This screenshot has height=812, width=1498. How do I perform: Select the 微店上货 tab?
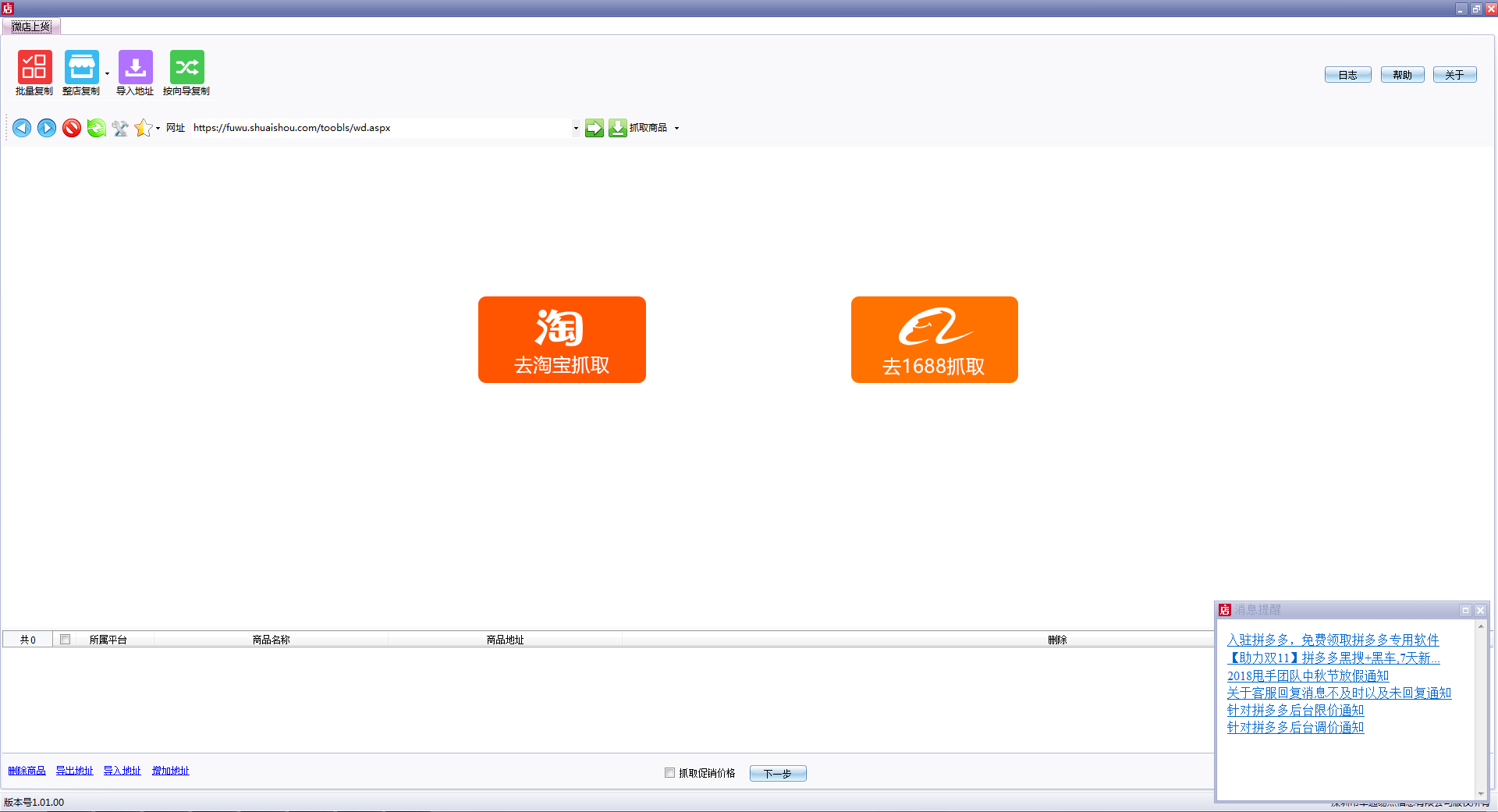31,27
